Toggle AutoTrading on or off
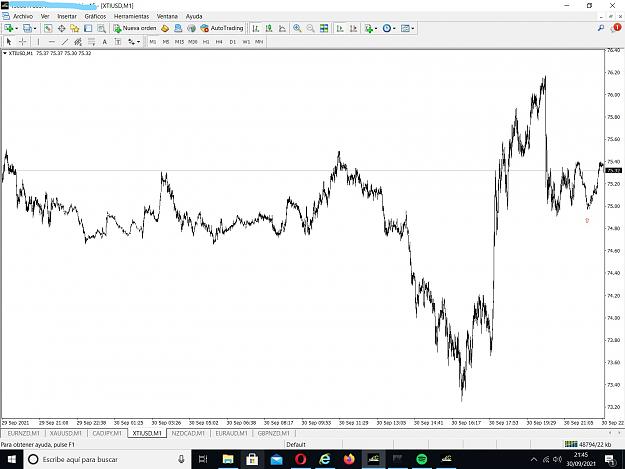Screen dimensions: 625x469 coord(222,28)
